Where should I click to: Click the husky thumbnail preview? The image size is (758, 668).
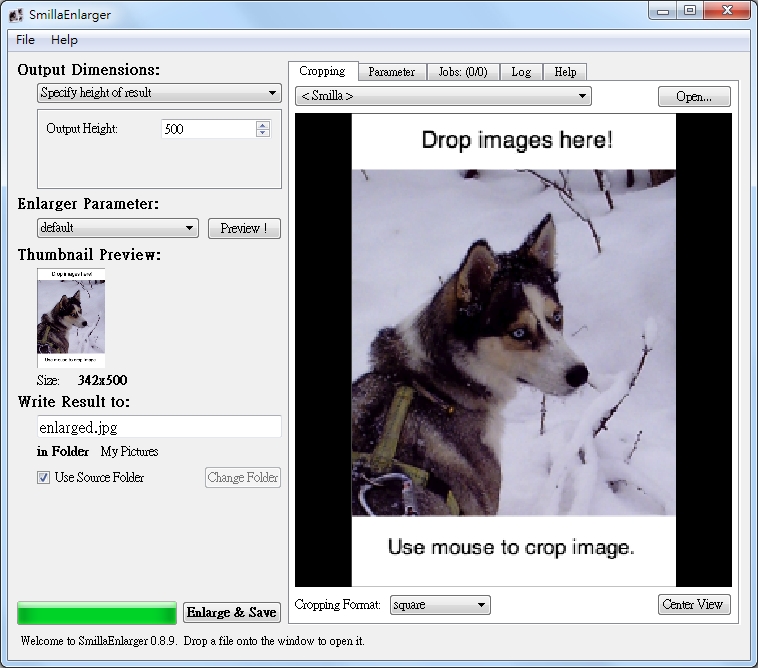pyautogui.click(x=71, y=318)
